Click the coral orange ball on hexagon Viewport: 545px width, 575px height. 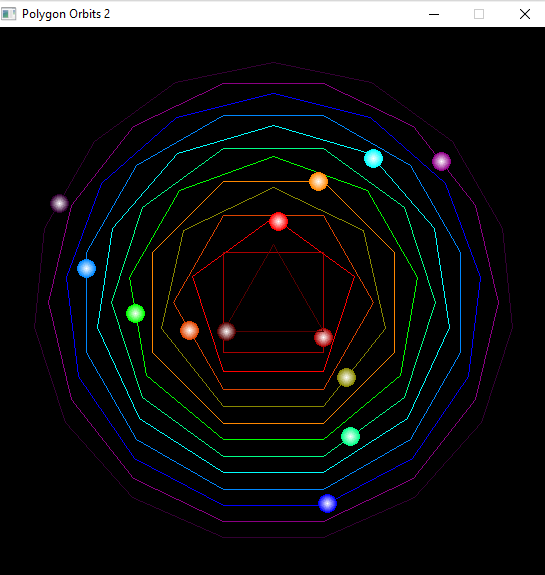(x=189, y=330)
